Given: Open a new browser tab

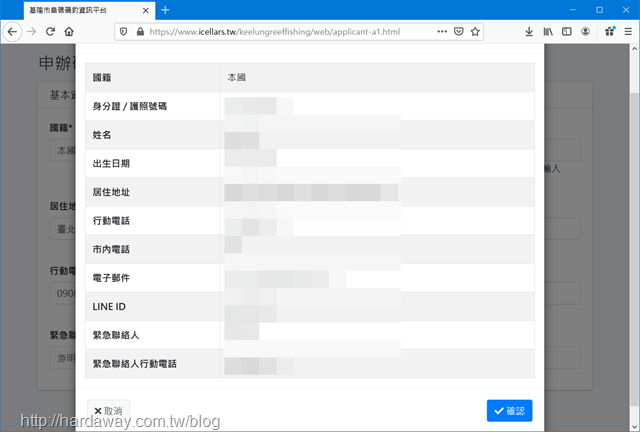Looking at the screenshot, I should [x=165, y=10].
